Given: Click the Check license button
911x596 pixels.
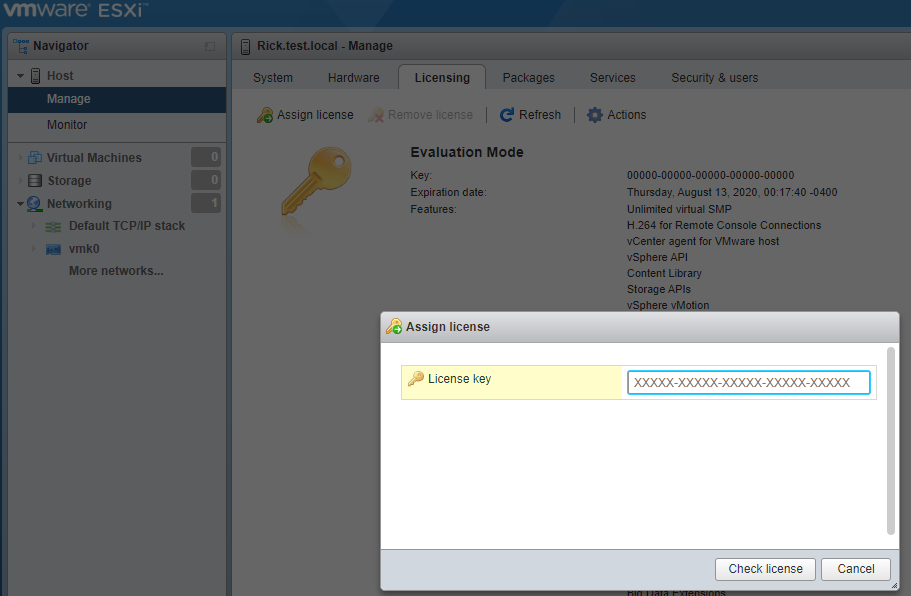Looking at the screenshot, I should pos(765,569).
